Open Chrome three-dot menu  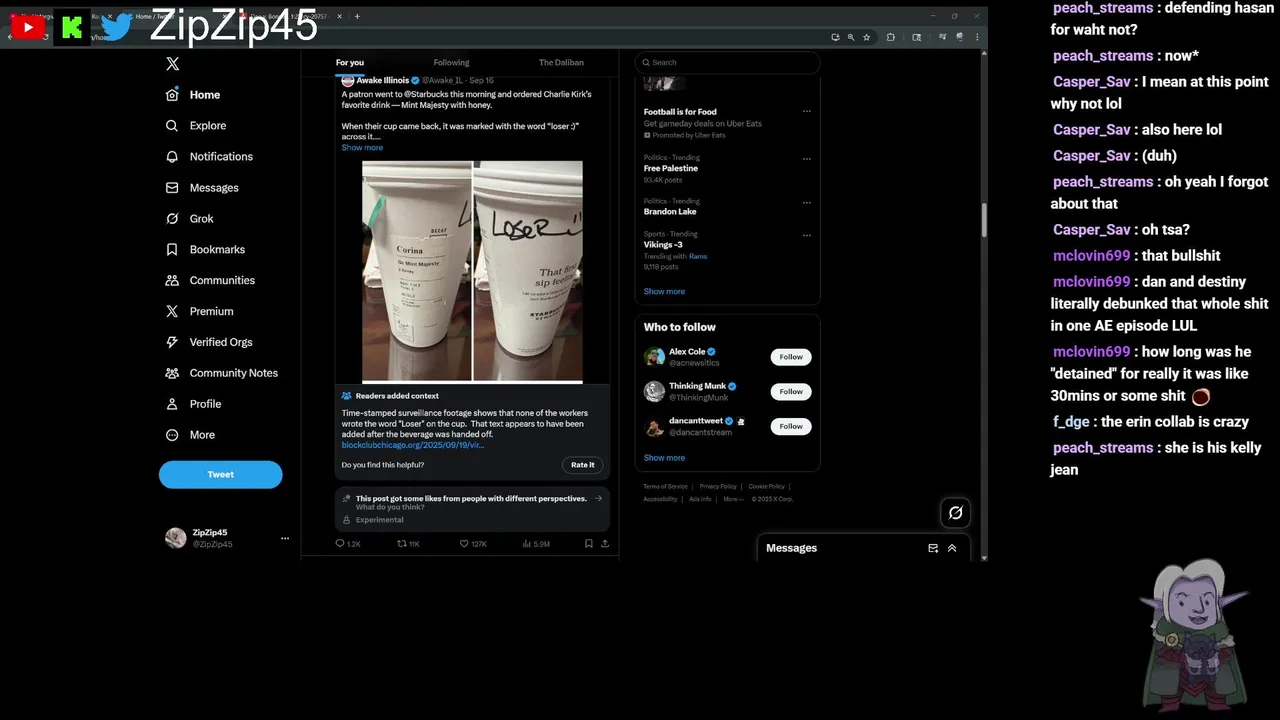click(977, 37)
